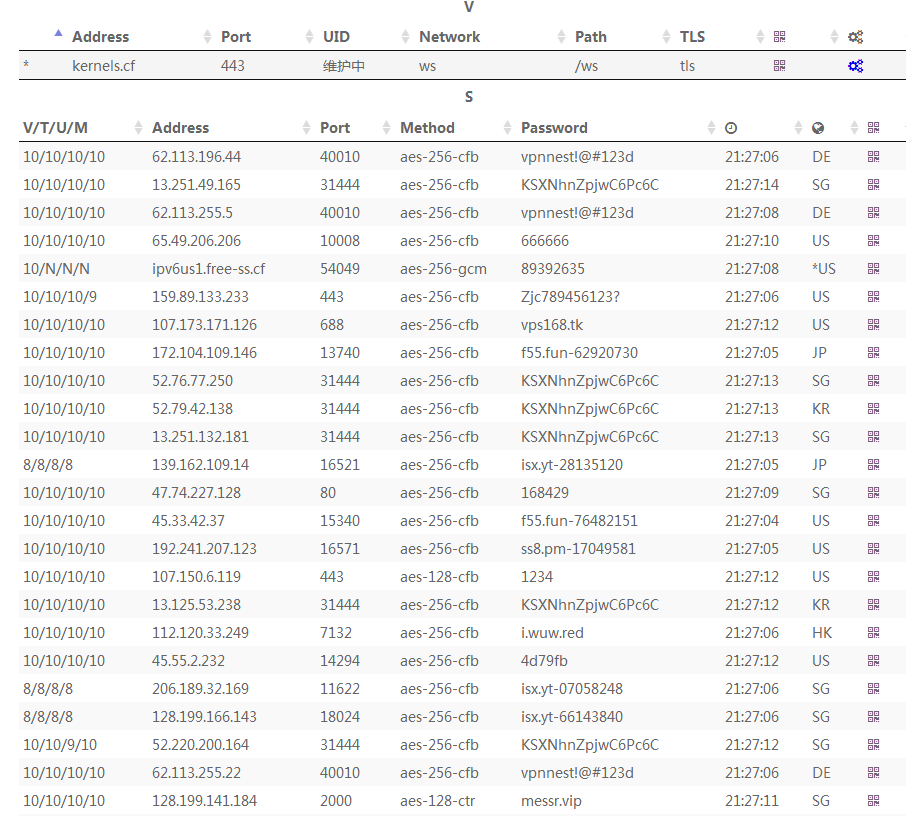906x816 pixels.
Task: Show QR code for 128.199.141.184 row
Action: pos(873,801)
